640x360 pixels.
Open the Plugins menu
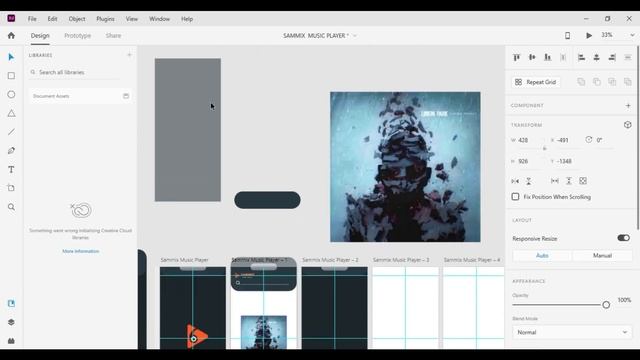pos(105,19)
